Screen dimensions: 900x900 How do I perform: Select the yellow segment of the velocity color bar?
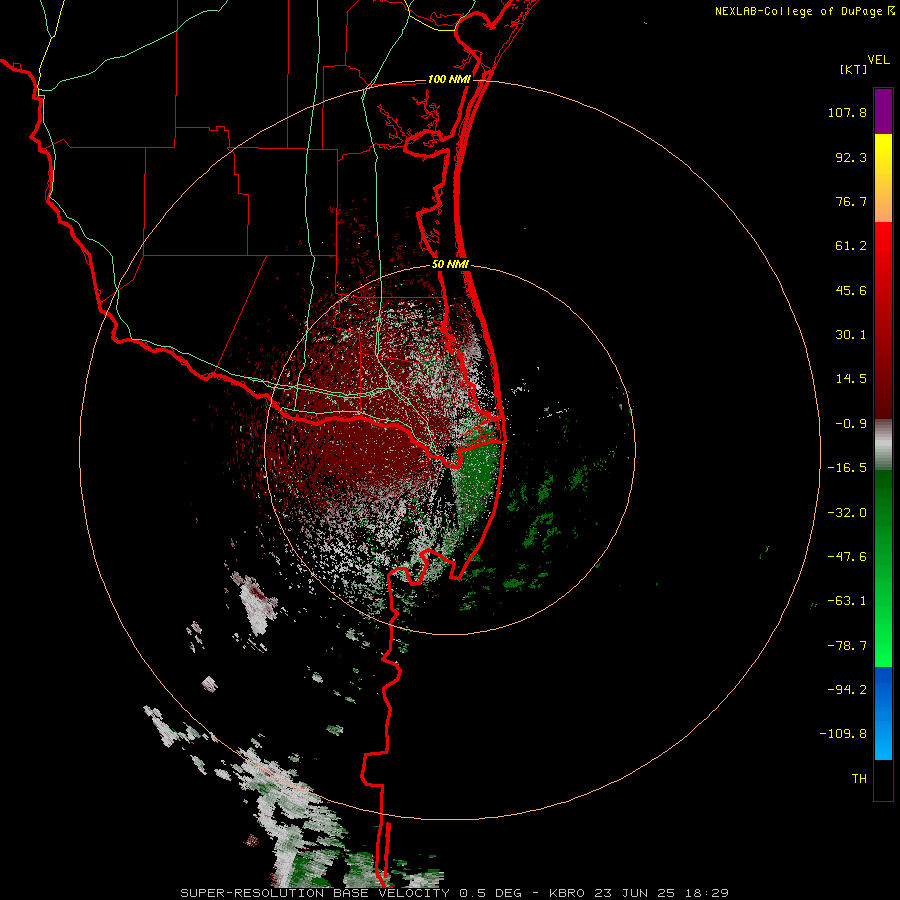click(x=883, y=178)
